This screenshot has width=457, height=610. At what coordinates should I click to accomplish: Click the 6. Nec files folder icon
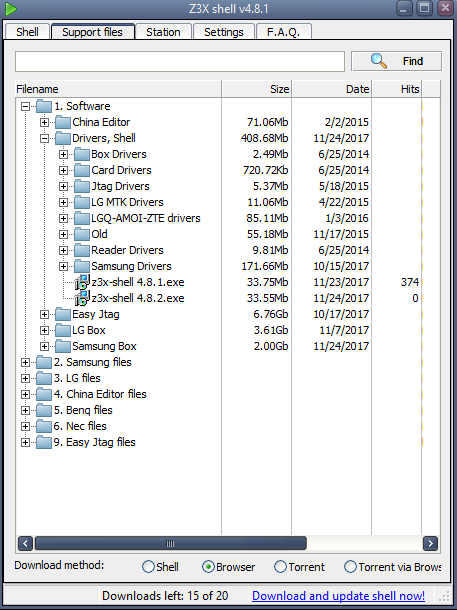click(x=44, y=426)
